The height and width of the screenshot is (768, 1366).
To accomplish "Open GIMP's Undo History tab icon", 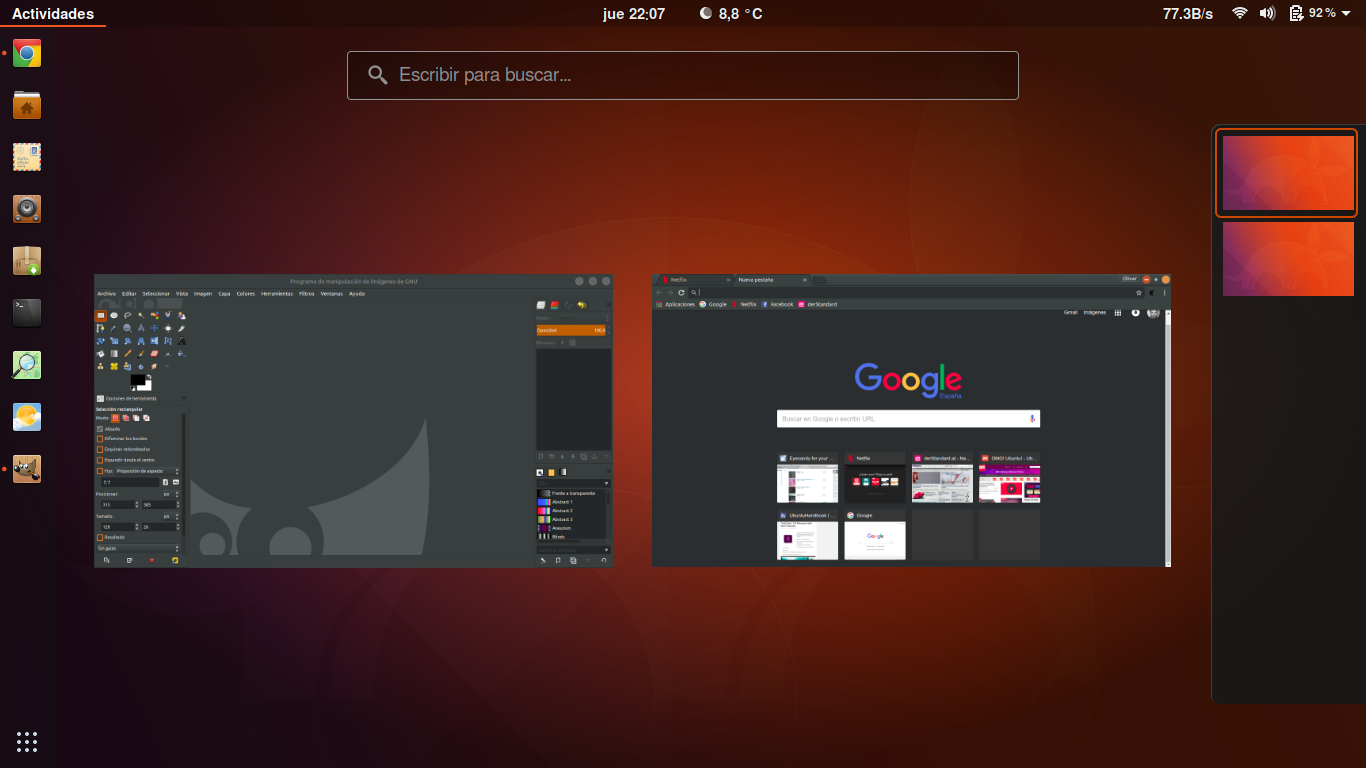I will pyautogui.click(x=582, y=305).
